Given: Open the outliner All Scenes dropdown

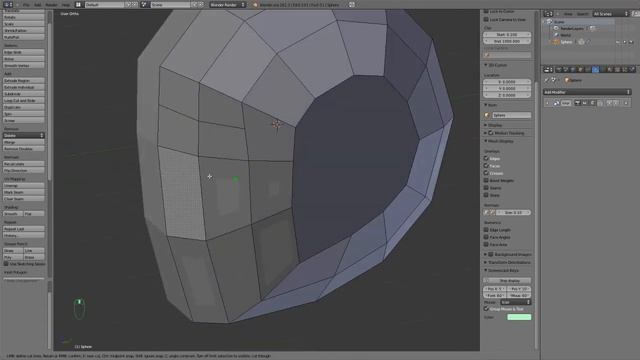Looking at the screenshot, I should [x=610, y=14].
